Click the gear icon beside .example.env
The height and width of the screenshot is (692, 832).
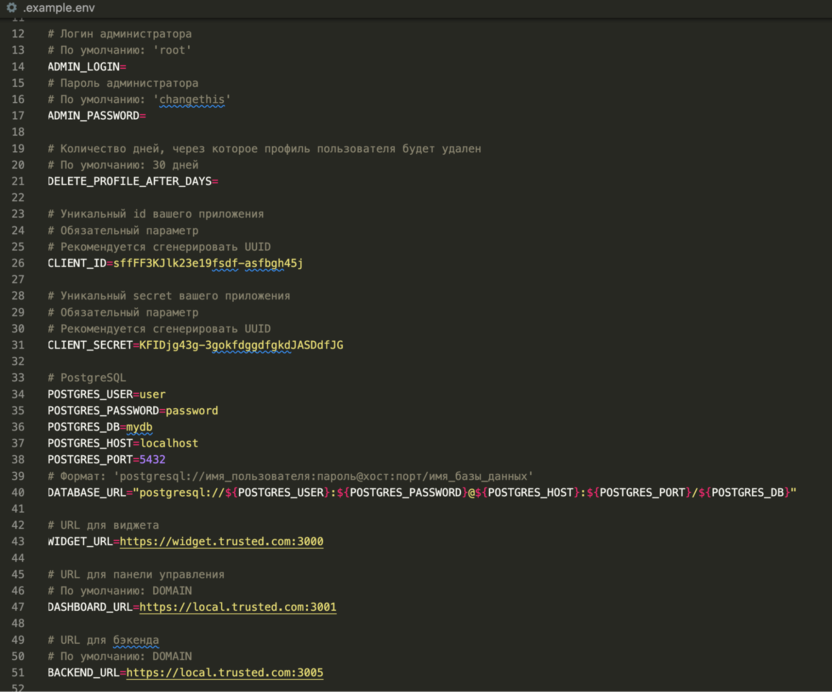(x=11, y=8)
